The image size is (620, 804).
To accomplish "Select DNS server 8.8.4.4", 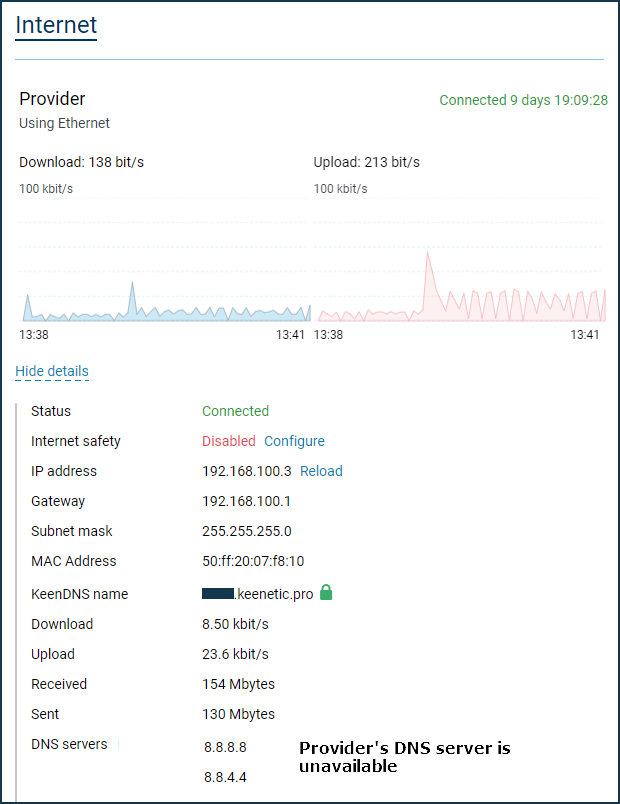I will click(225, 777).
